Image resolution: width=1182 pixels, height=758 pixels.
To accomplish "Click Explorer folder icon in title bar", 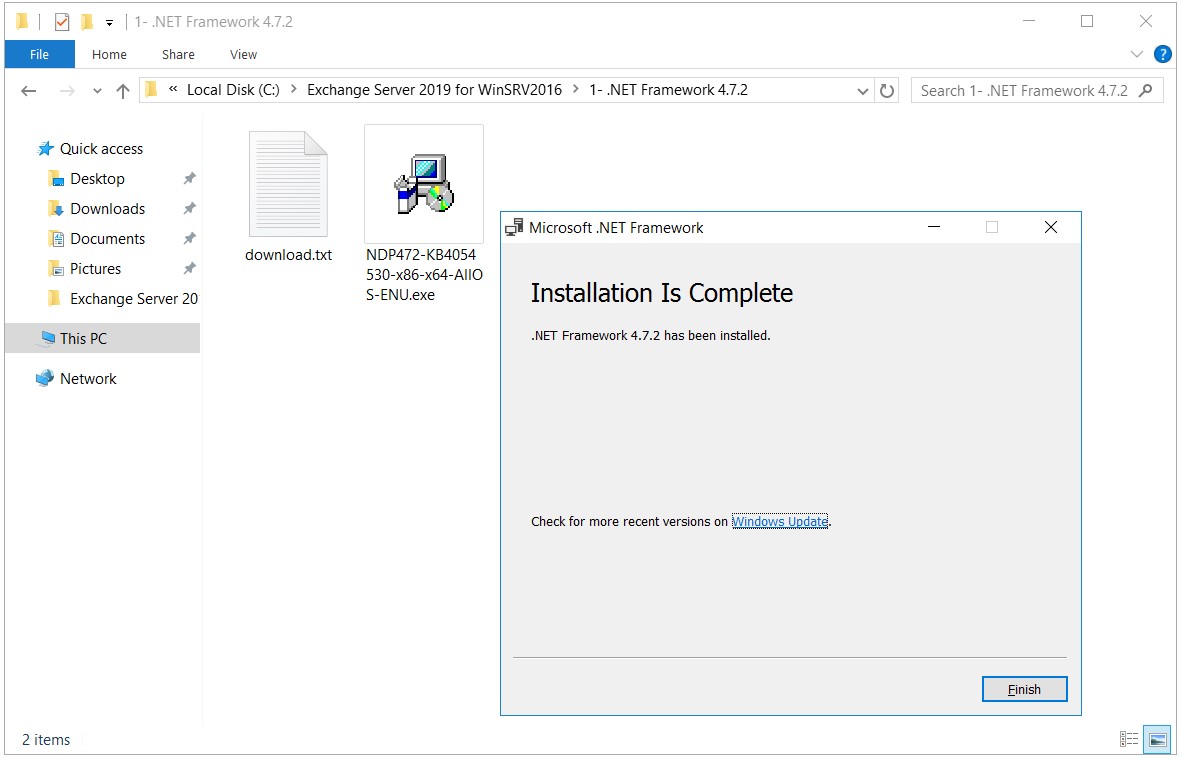I will (x=22, y=21).
